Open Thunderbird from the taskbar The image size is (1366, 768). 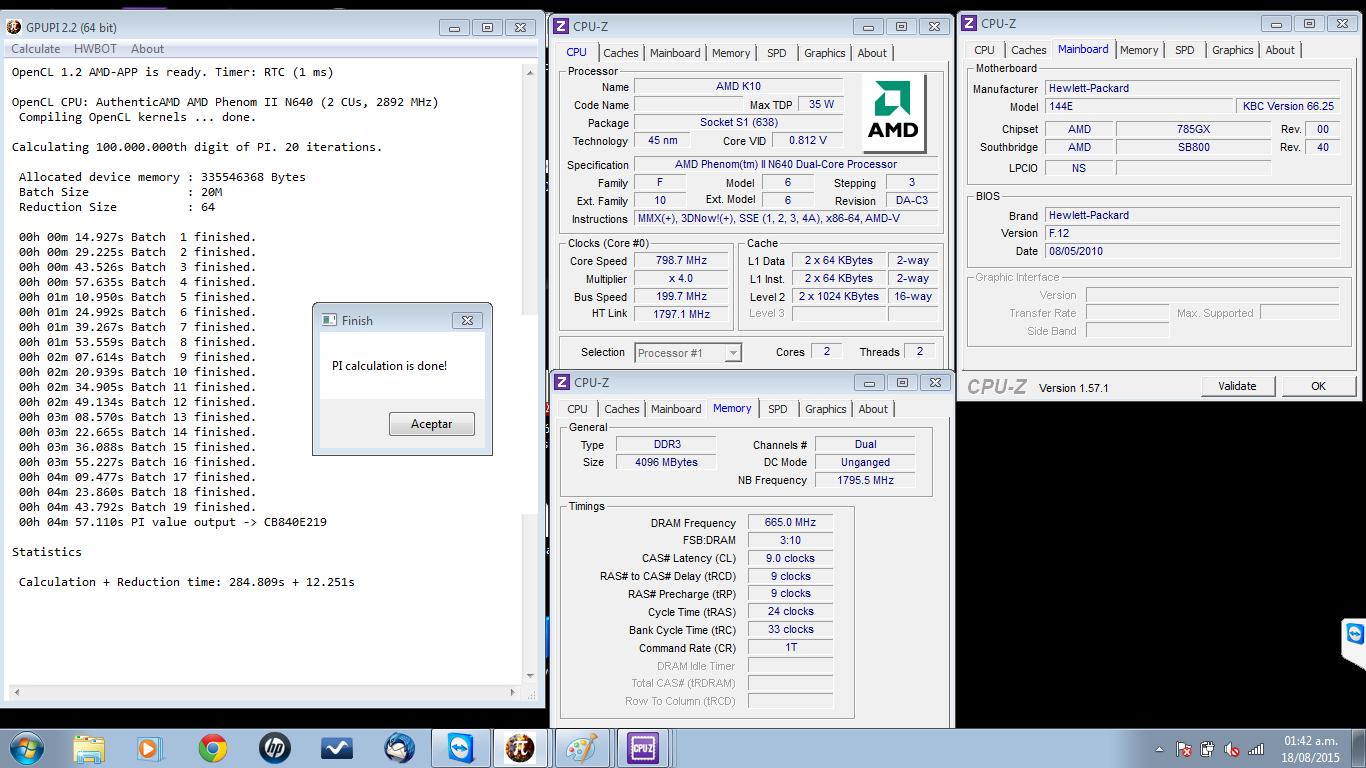pos(399,748)
